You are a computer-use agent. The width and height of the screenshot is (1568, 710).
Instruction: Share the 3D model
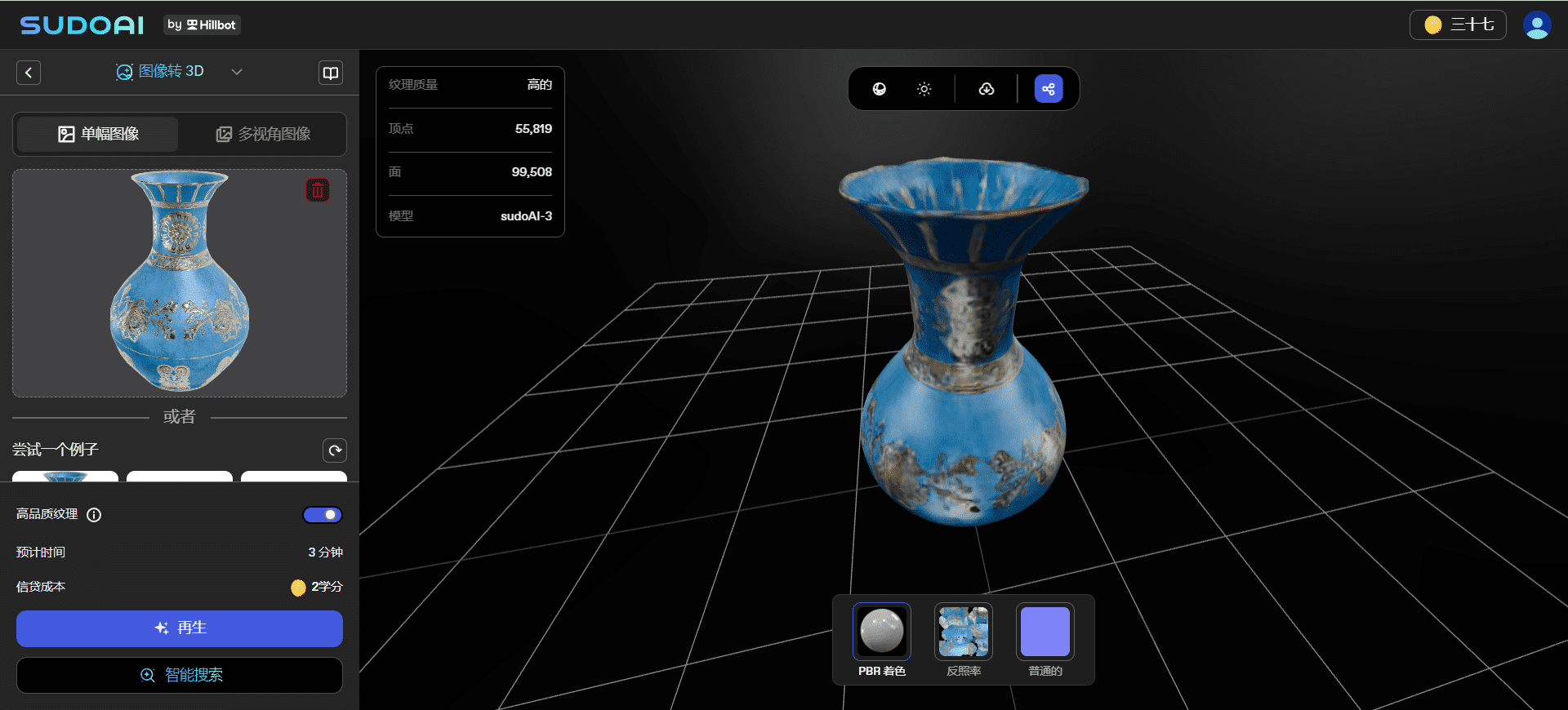1049,89
